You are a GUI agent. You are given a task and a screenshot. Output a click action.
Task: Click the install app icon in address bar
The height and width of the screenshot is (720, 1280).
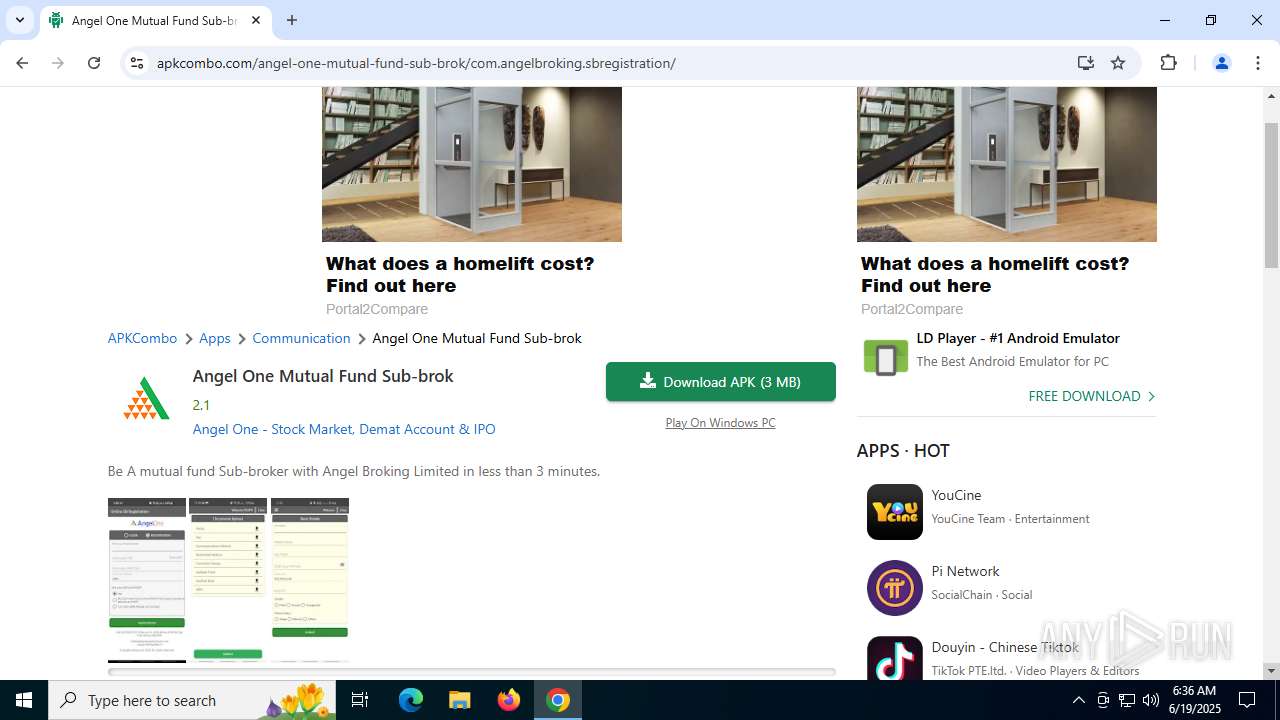[1086, 63]
